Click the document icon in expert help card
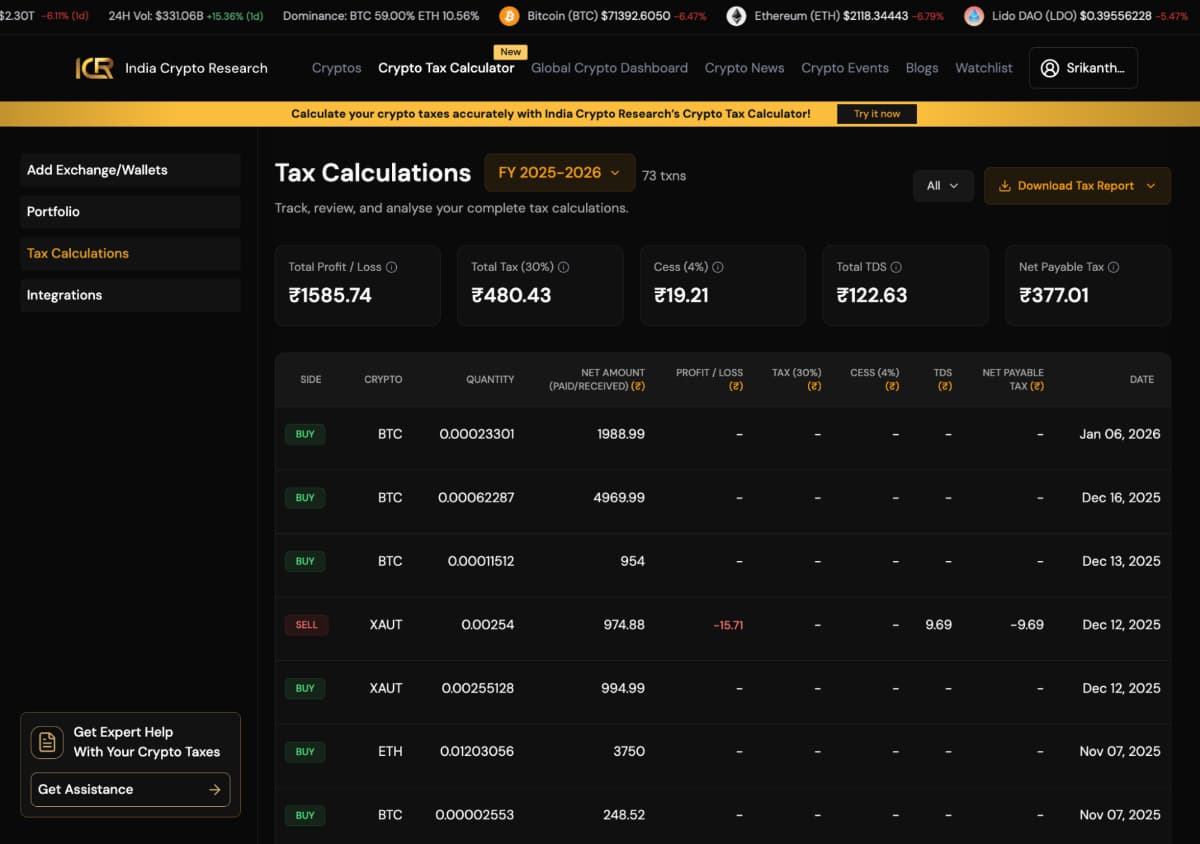 pyautogui.click(x=46, y=742)
